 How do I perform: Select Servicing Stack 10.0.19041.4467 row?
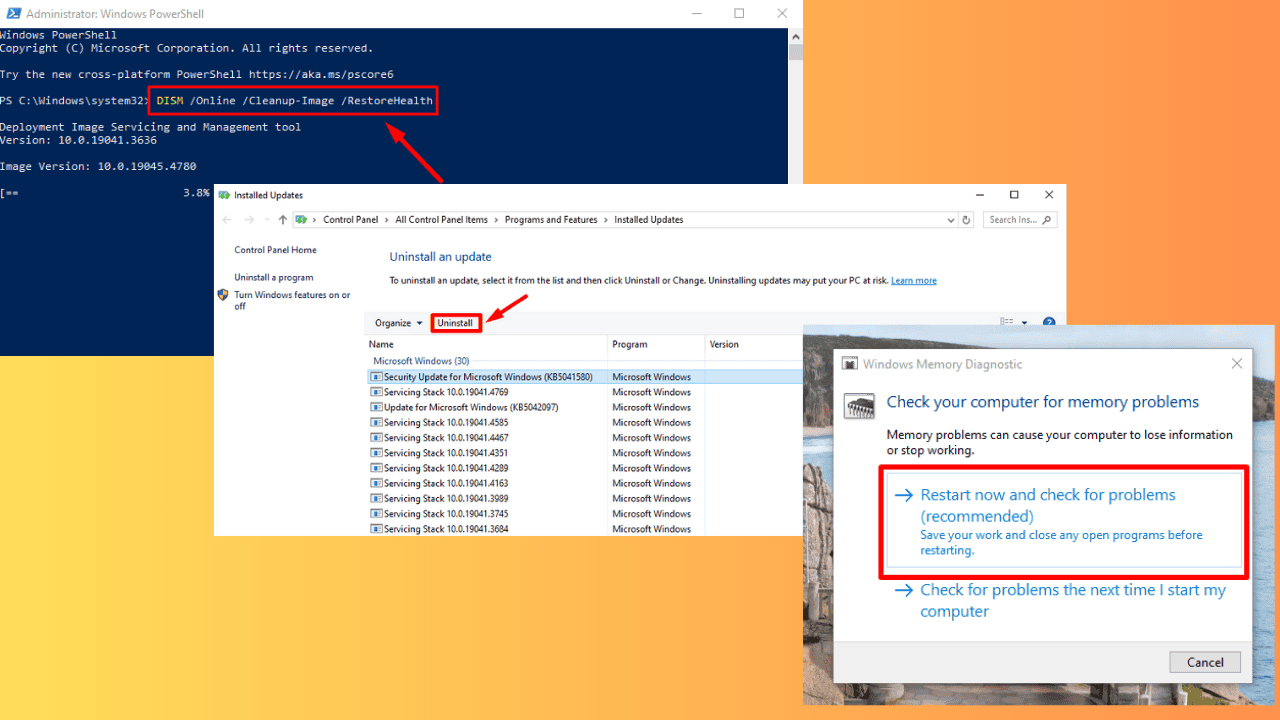[x=585, y=438]
